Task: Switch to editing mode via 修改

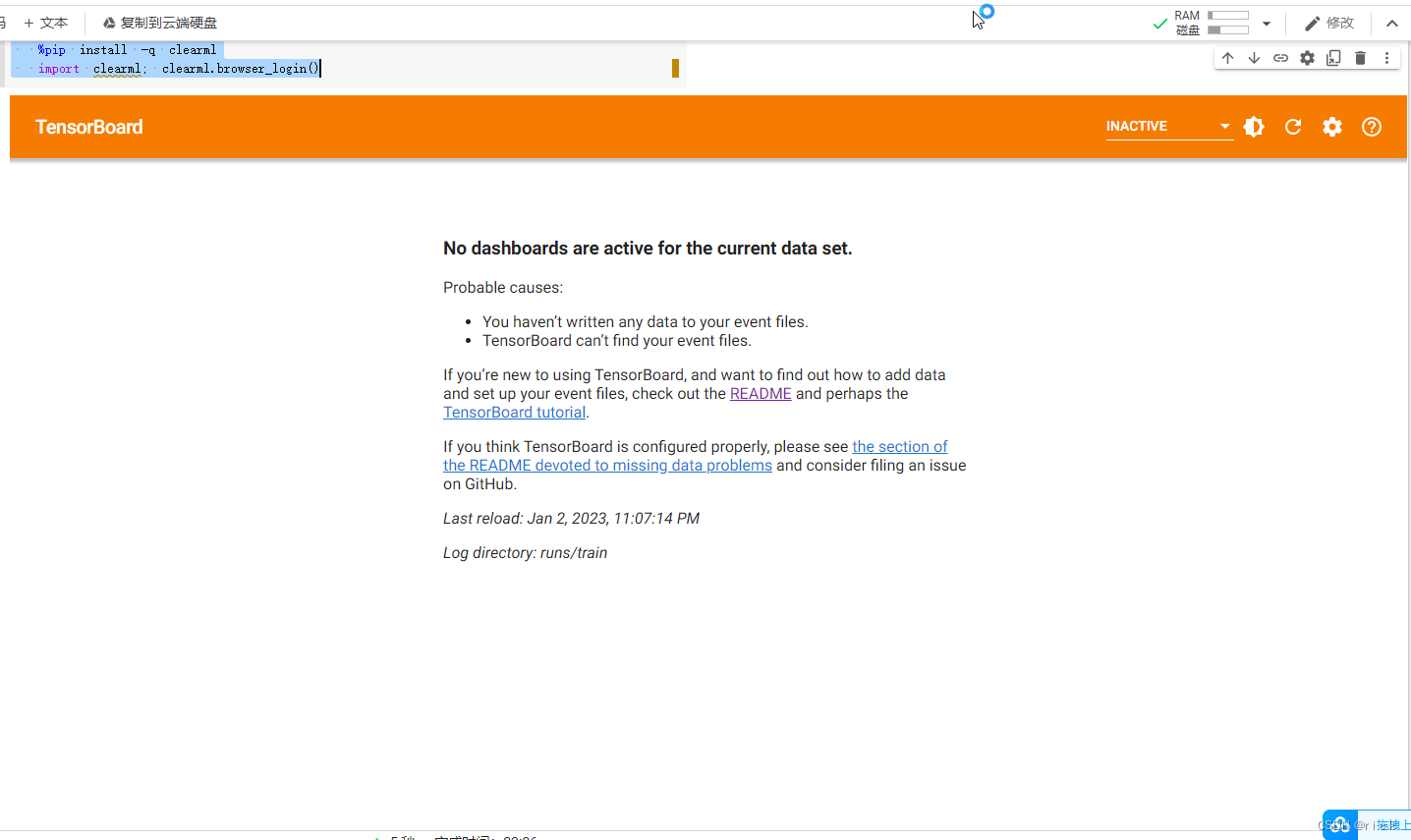Action: point(1329,23)
